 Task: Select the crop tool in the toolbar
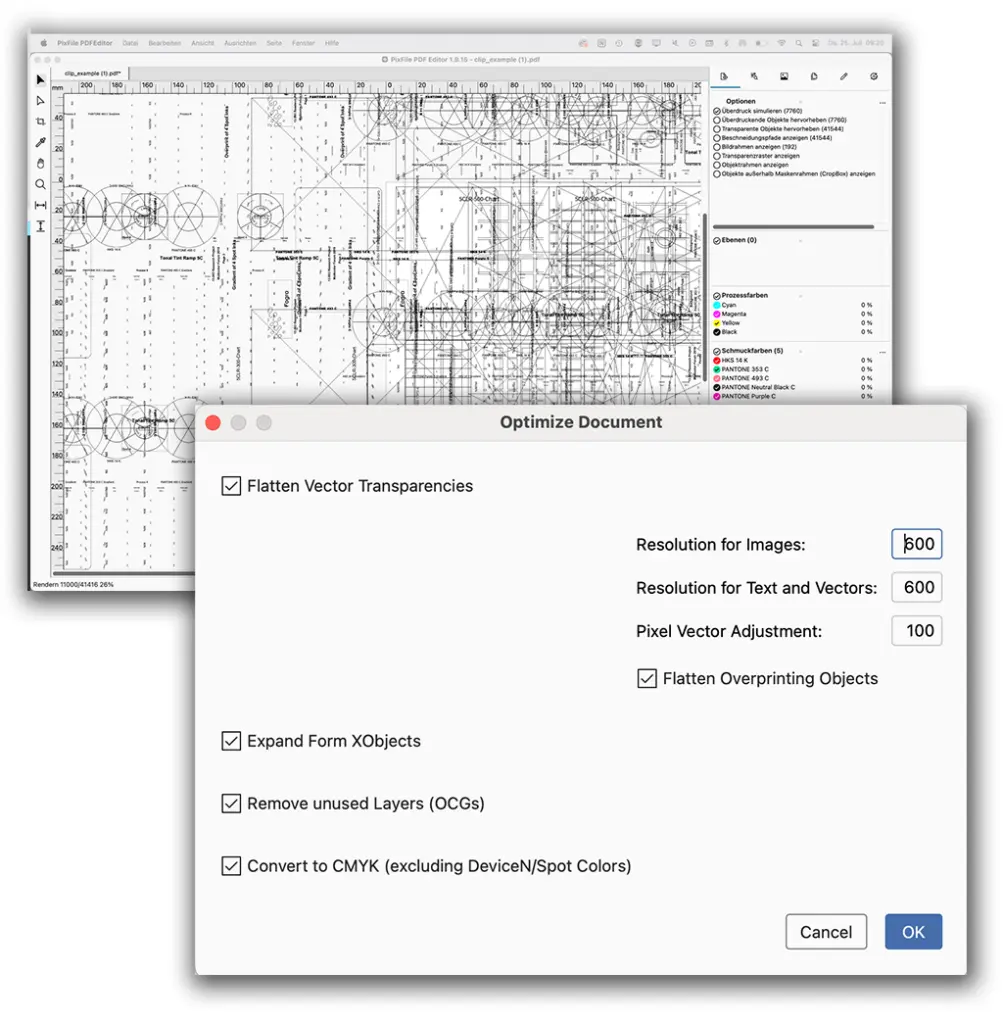(40, 121)
